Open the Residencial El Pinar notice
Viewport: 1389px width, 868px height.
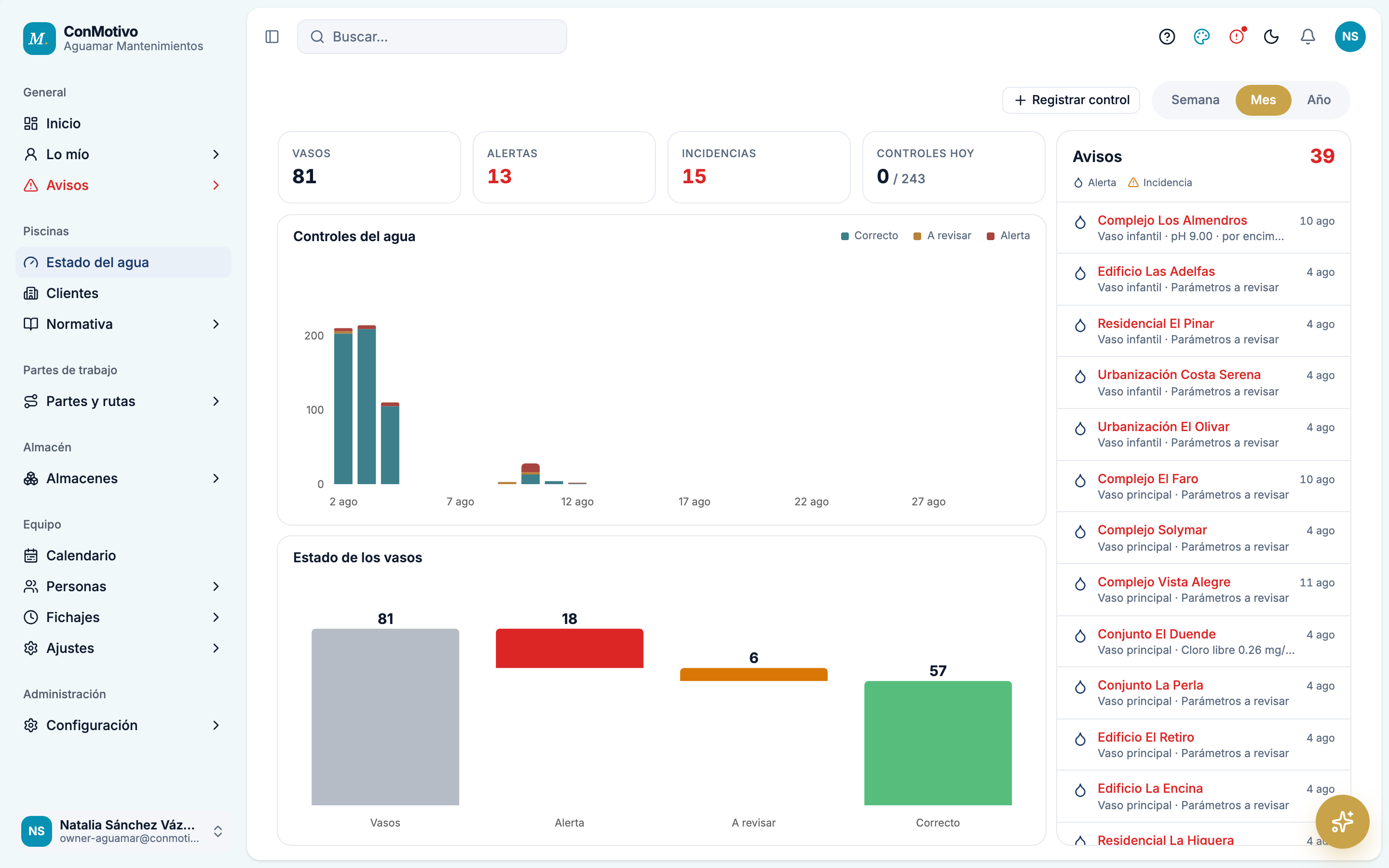click(1204, 331)
